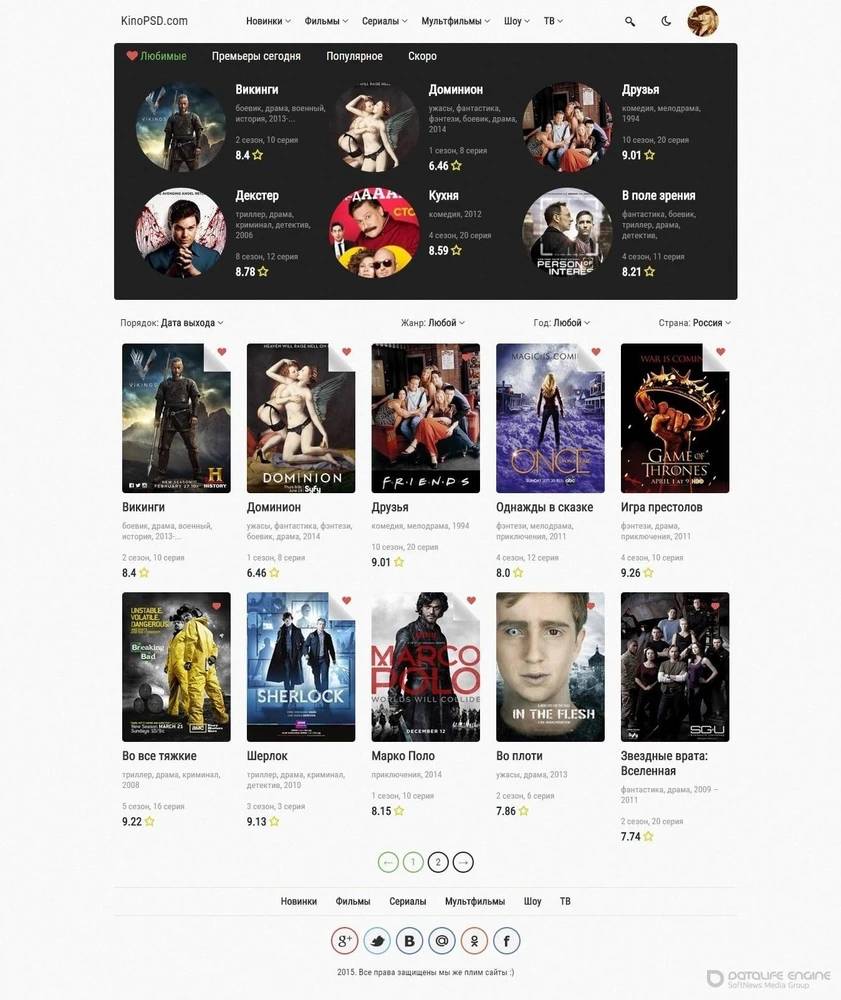The width and height of the screenshot is (841, 1000).
Task: Open the Twitter social icon
Action: coord(377,941)
